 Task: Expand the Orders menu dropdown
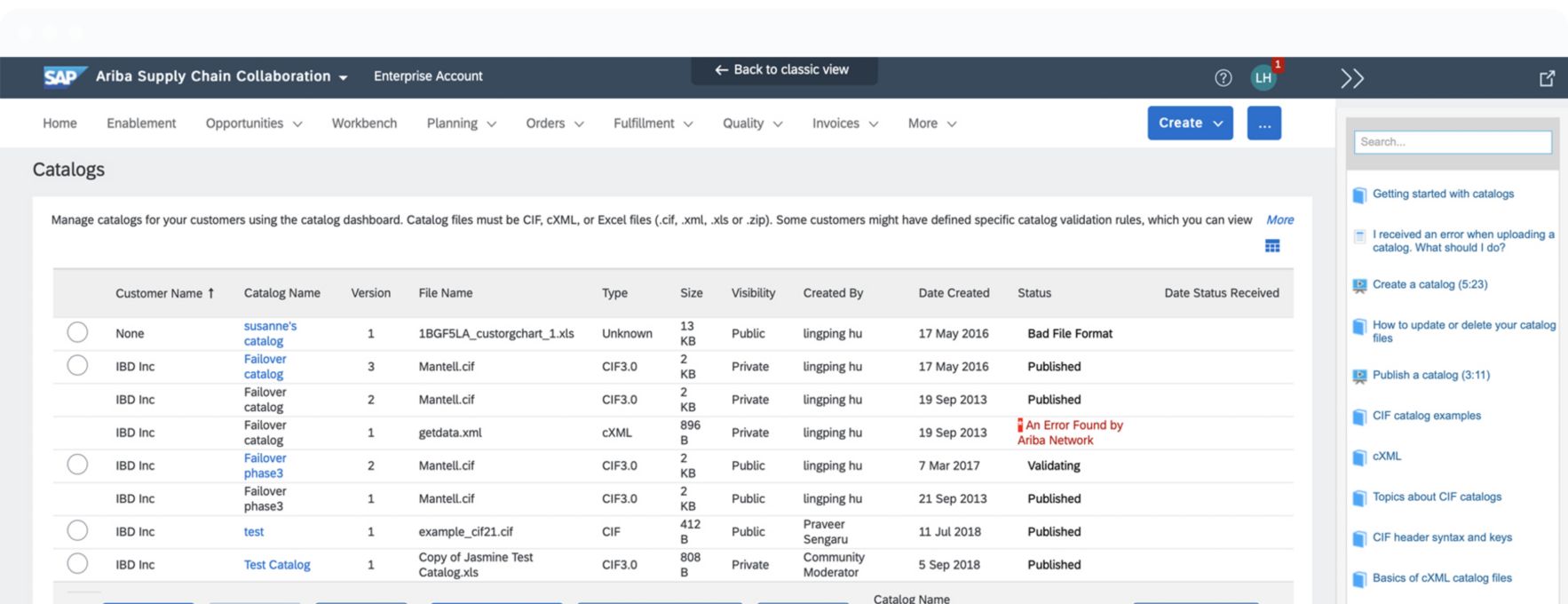554,123
